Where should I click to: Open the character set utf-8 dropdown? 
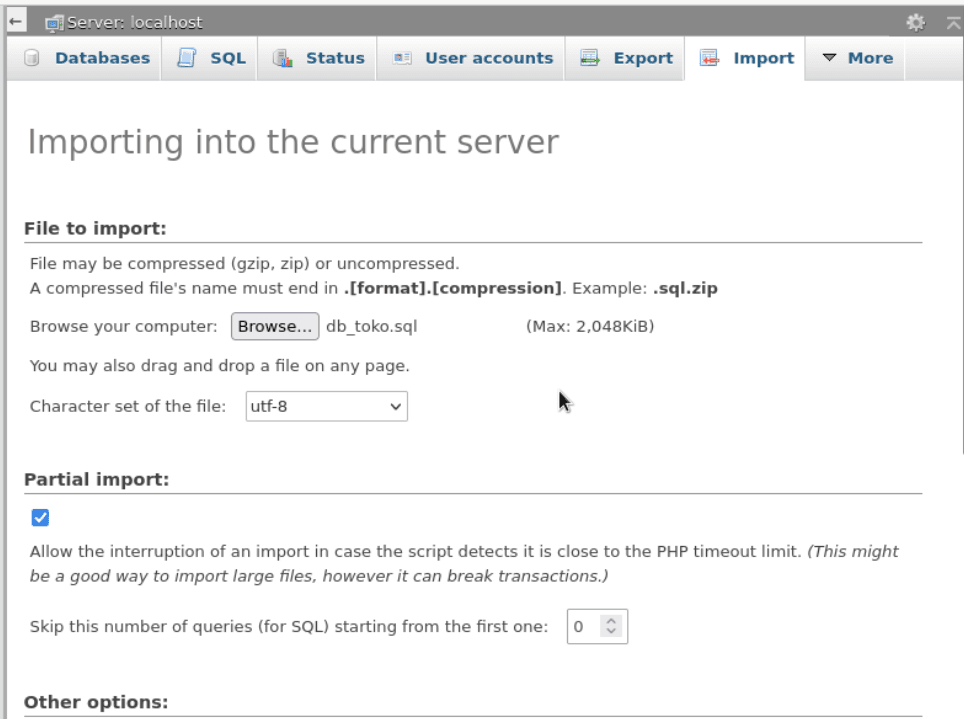tap(326, 406)
